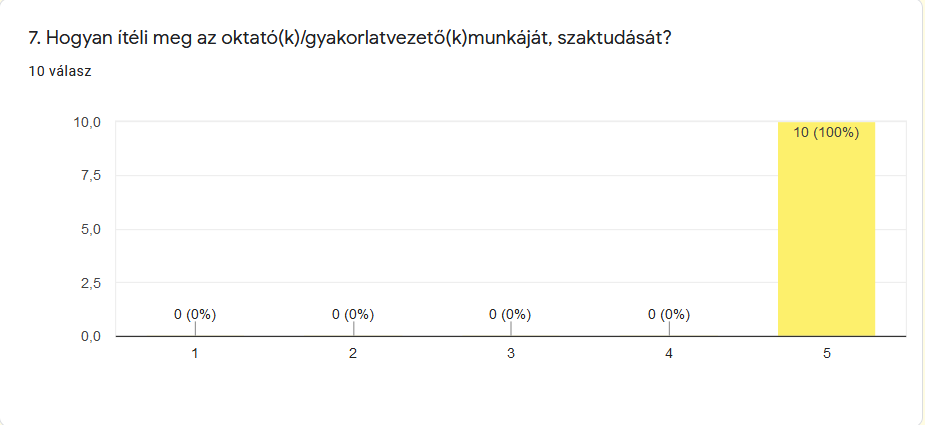Click the y-axis value 0,0
The width and height of the screenshot is (925, 425).
coord(90,336)
